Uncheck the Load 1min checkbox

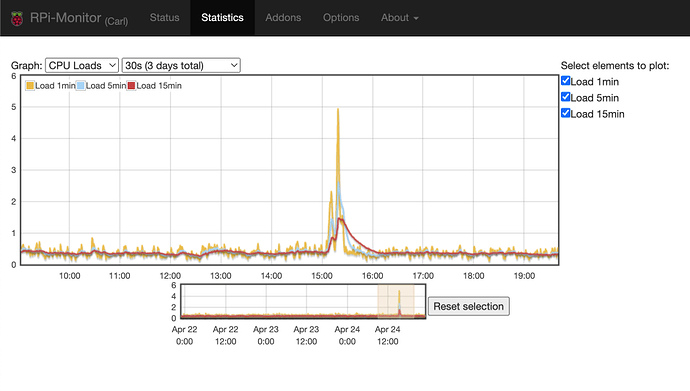pos(565,81)
